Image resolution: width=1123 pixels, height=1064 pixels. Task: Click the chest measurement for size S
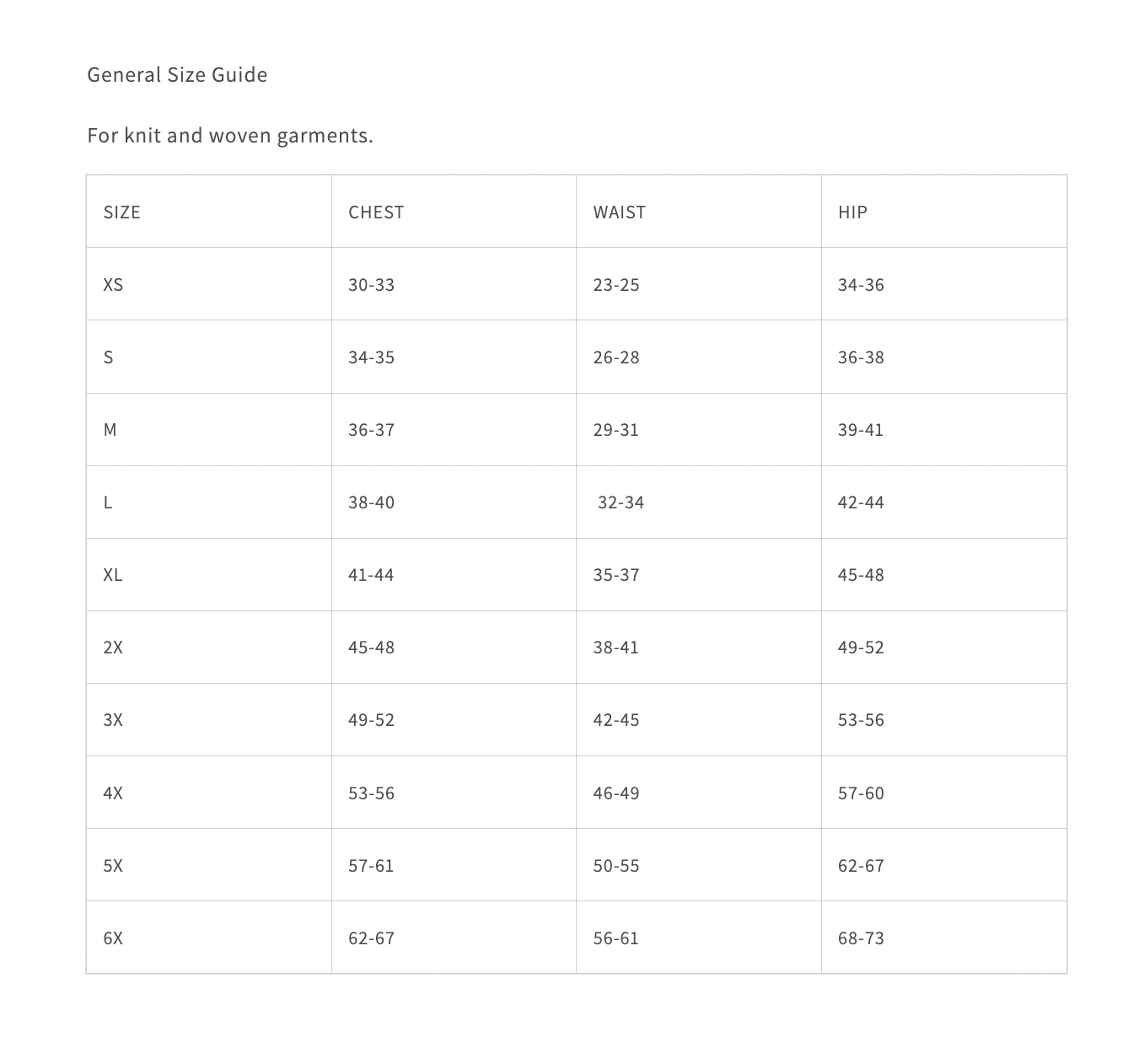click(x=371, y=357)
